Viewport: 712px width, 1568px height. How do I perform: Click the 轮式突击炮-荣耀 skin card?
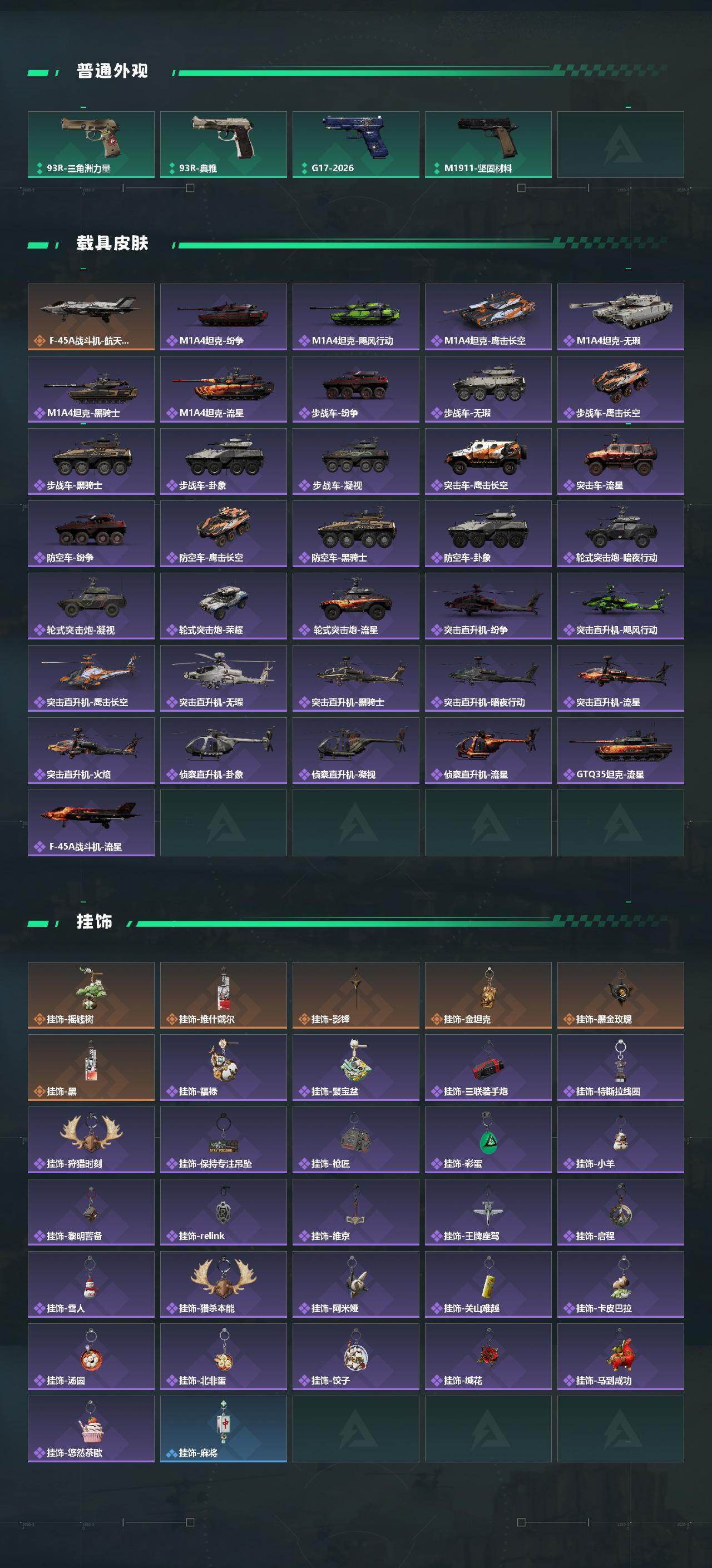[x=224, y=606]
